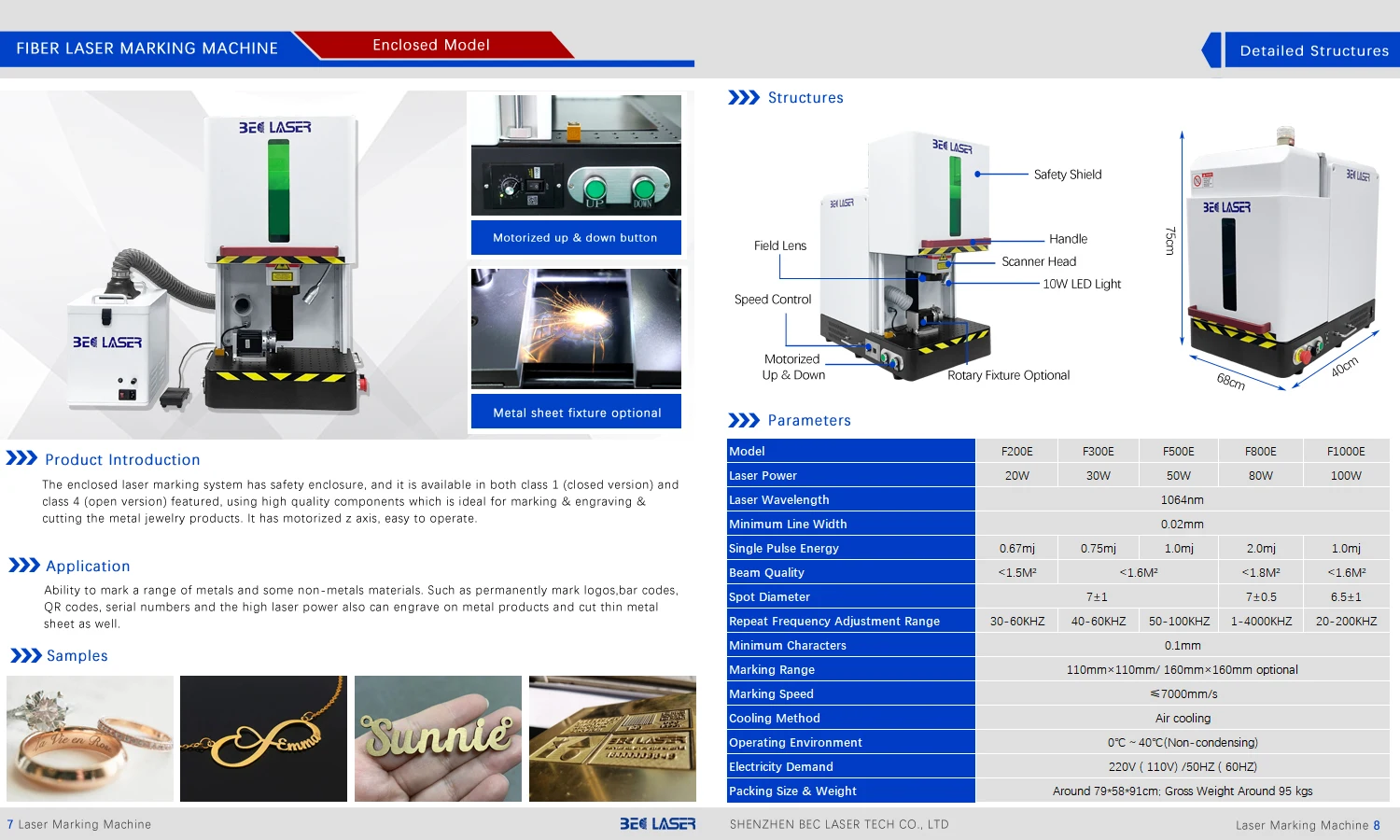The height and width of the screenshot is (840, 1400).
Task: Click the 0.67mj pulse energy cell
Action: point(1017,548)
